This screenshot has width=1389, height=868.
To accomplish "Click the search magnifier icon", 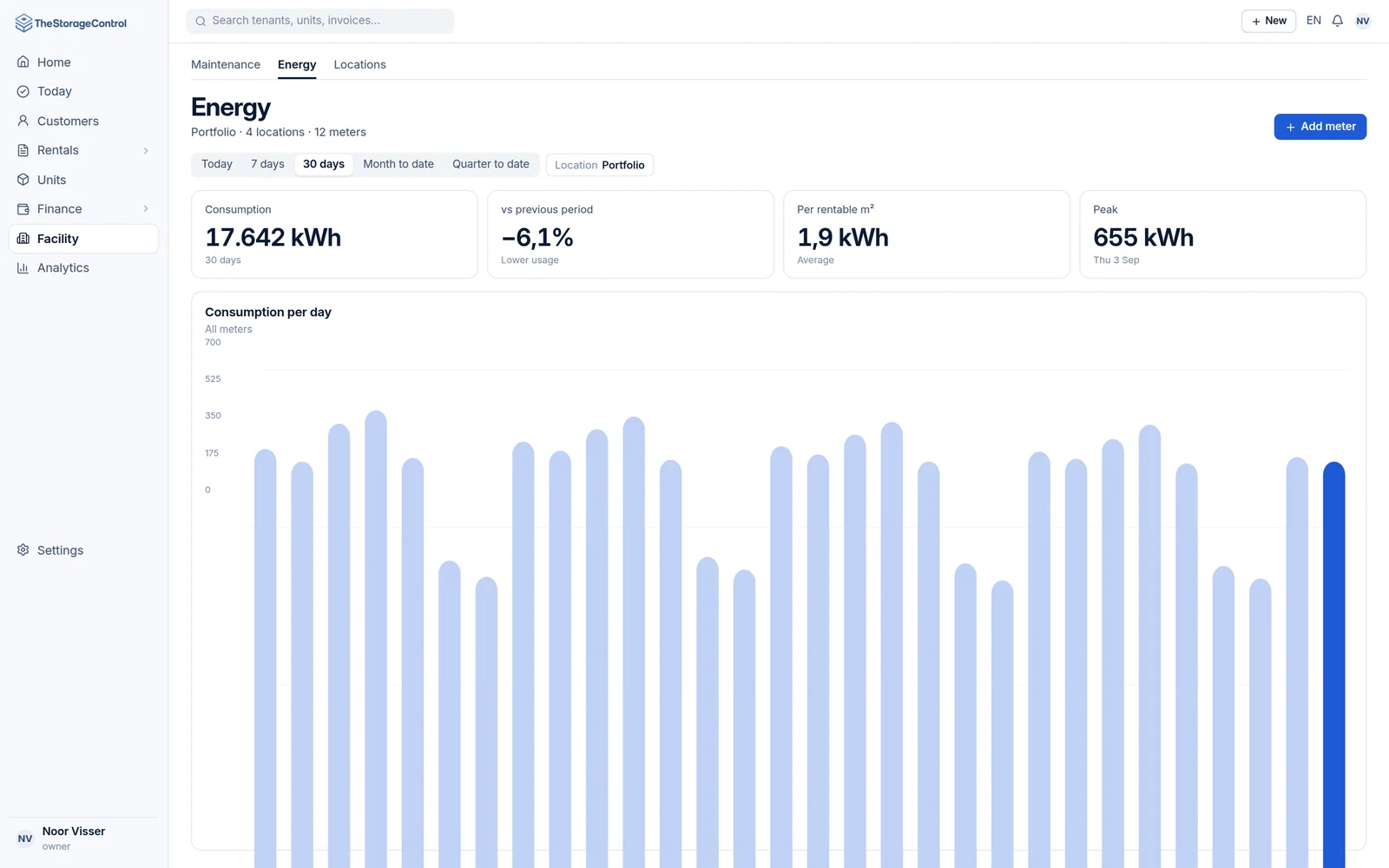I will (x=201, y=21).
